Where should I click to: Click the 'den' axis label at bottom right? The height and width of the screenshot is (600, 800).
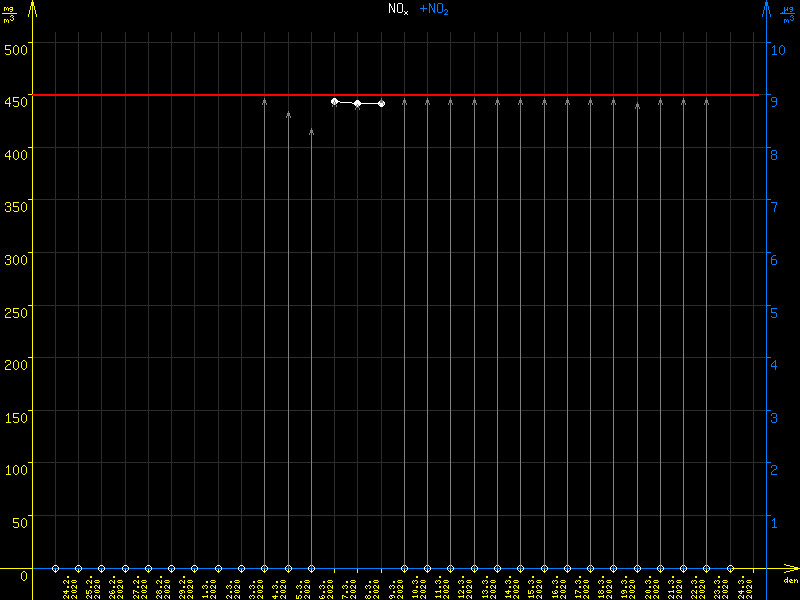click(x=789, y=581)
